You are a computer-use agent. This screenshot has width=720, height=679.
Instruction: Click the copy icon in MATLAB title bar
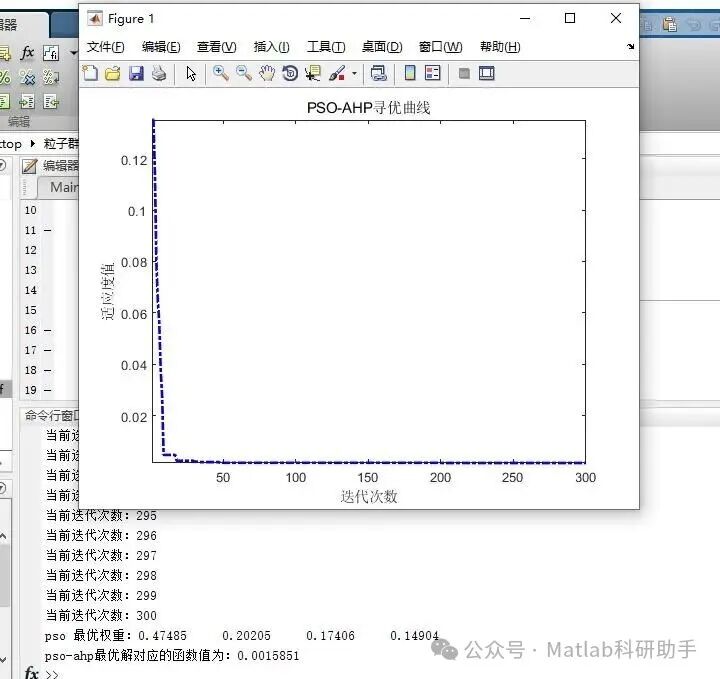(x=647, y=23)
